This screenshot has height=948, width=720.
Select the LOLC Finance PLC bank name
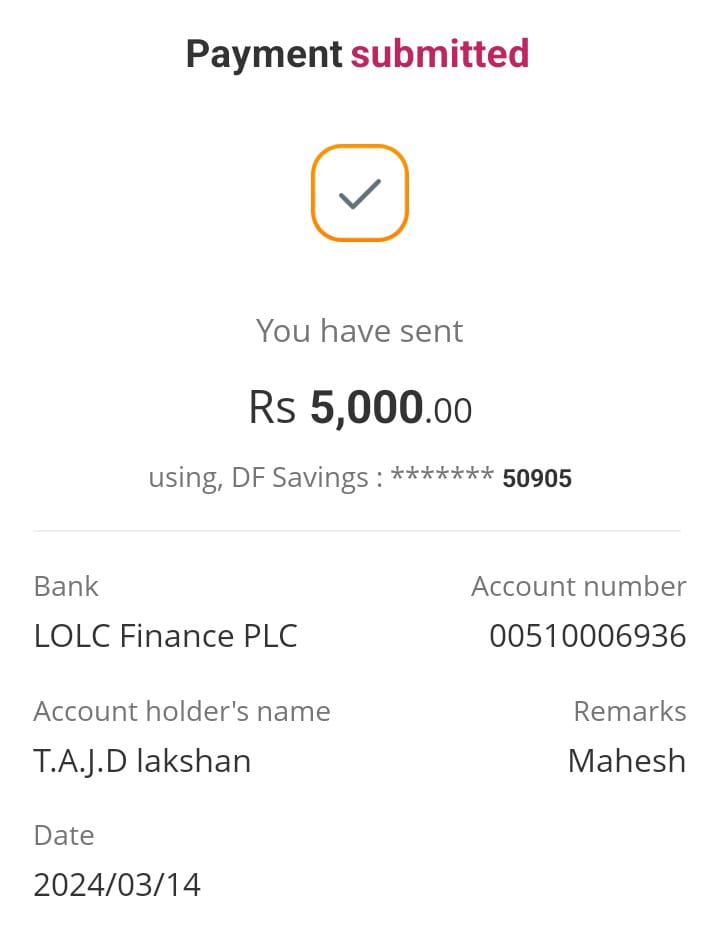click(165, 636)
